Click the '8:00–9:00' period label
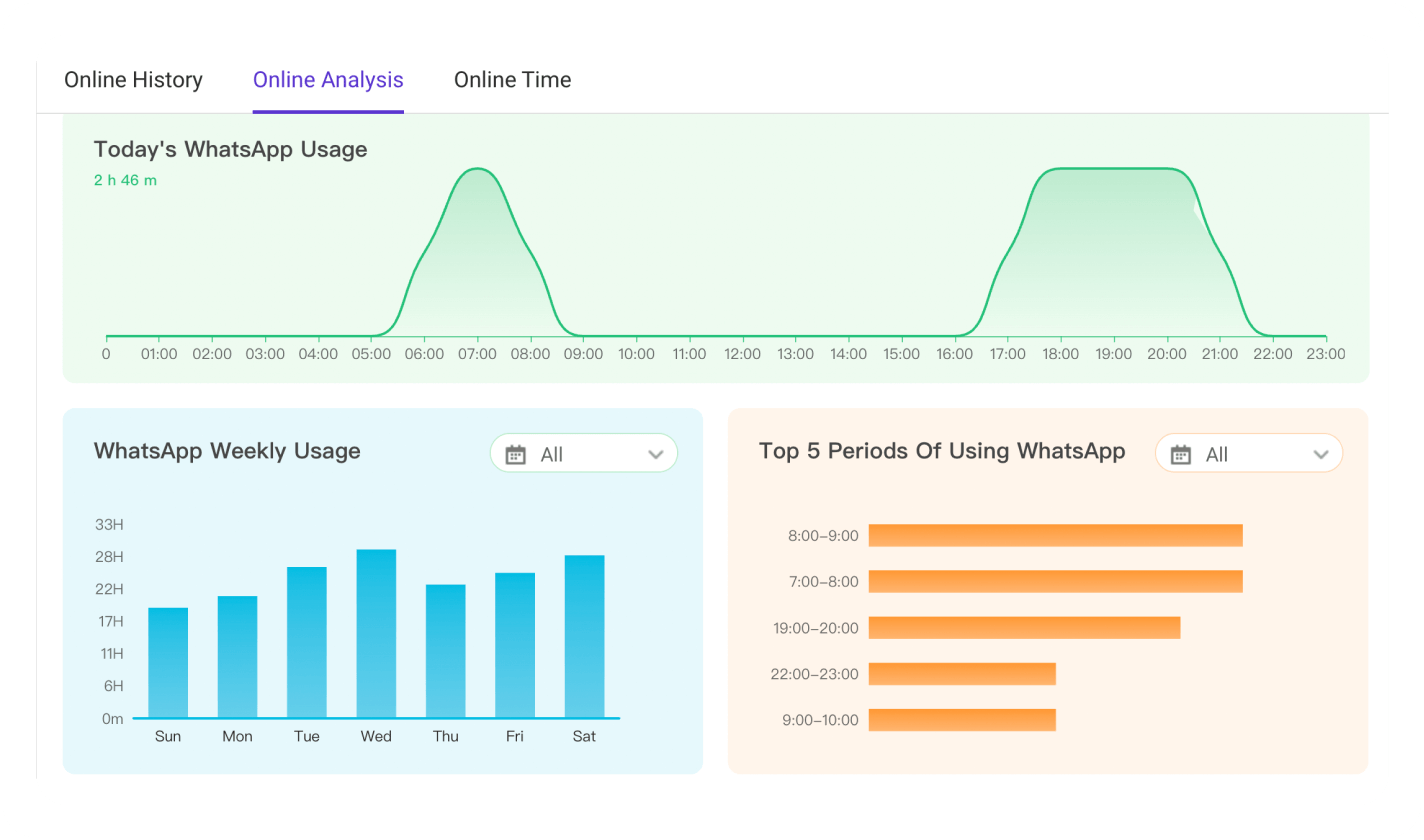This screenshot has height=840, width=1424. [823, 536]
